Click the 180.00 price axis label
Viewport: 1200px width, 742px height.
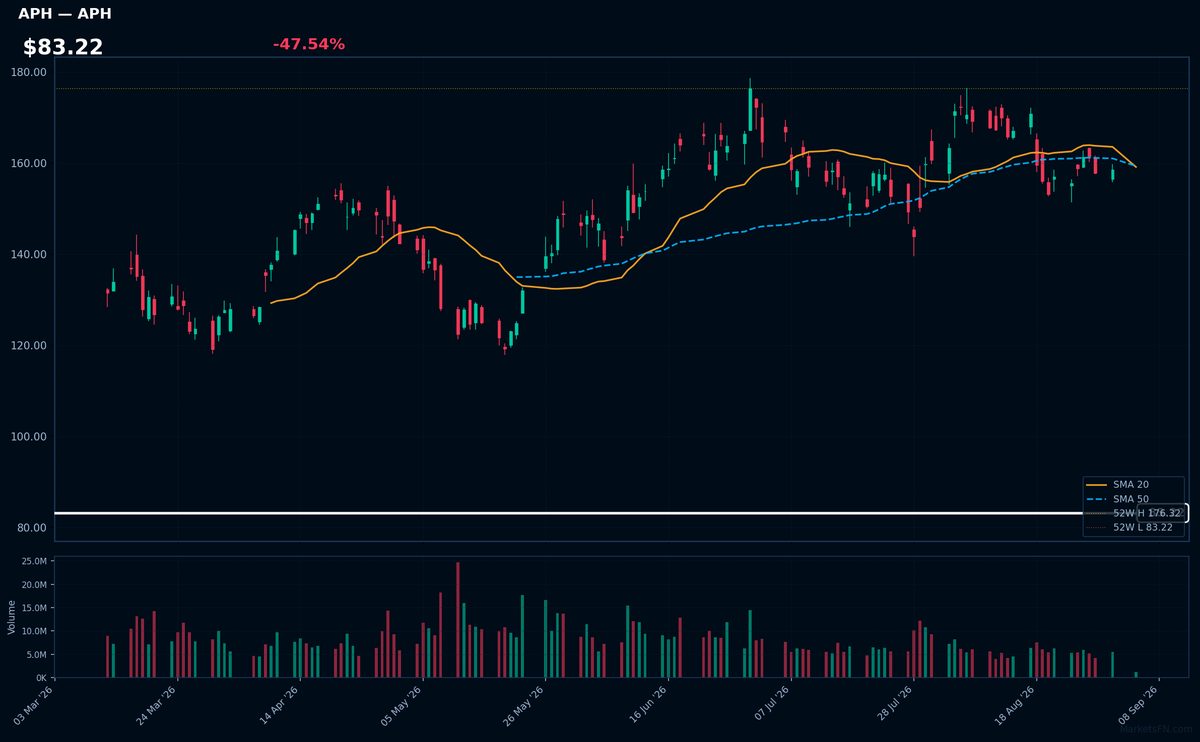29,72
